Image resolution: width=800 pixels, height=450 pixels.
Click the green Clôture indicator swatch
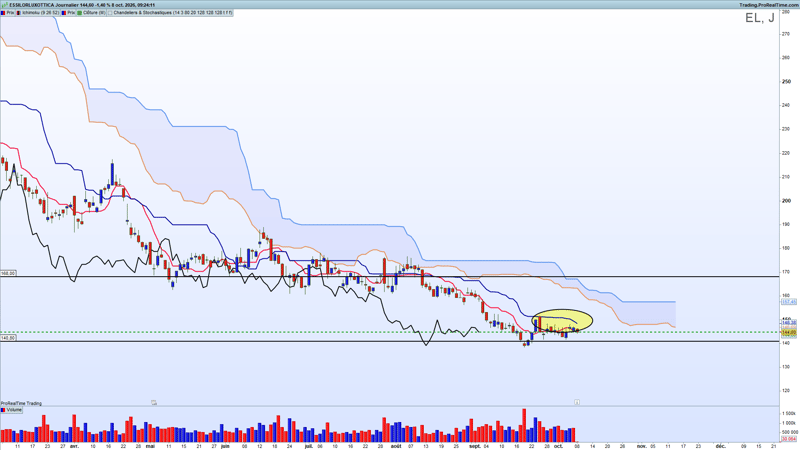point(80,13)
